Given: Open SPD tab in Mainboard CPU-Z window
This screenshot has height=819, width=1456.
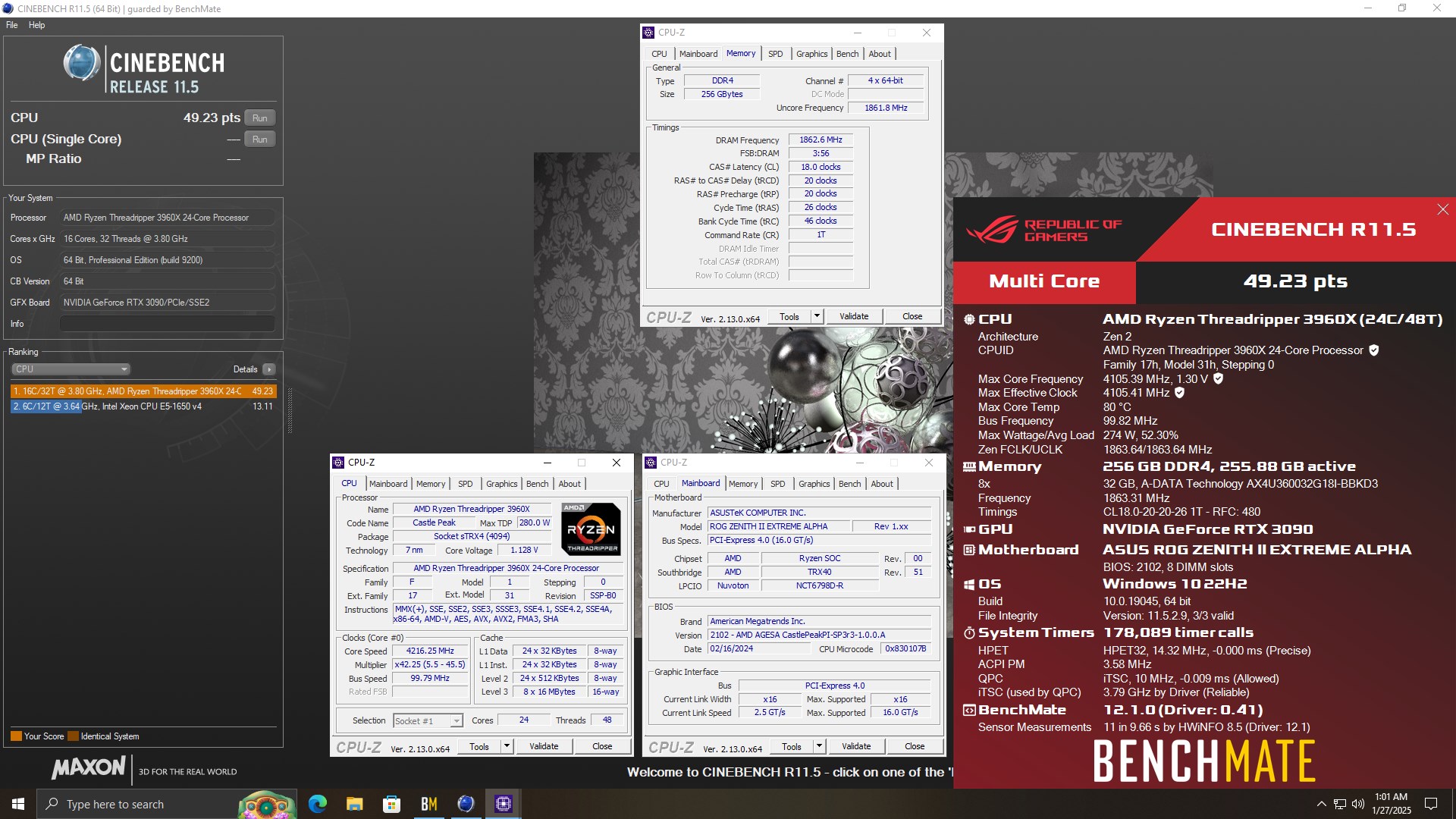Looking at the screenshot, I should point(777,484).
